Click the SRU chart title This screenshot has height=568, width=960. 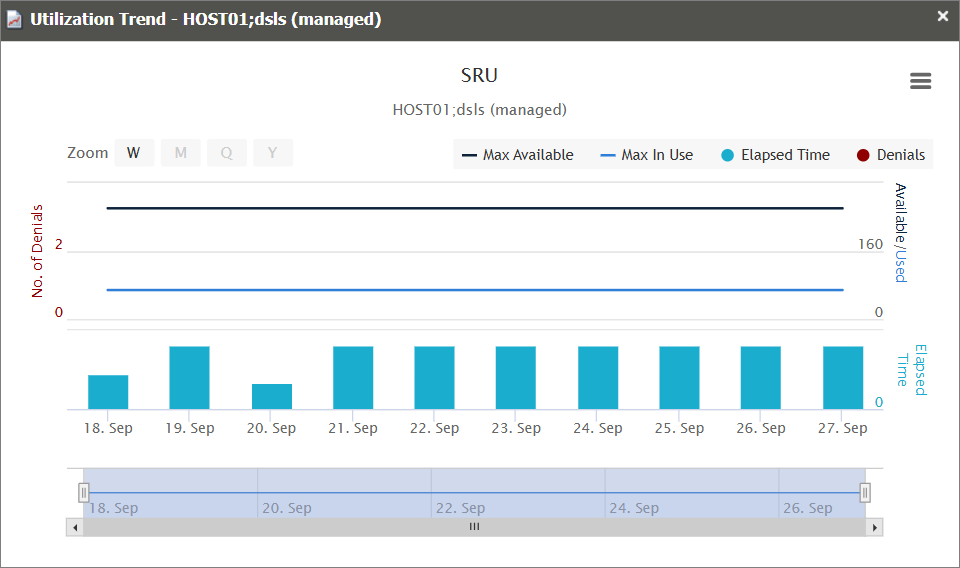[479, 75]
